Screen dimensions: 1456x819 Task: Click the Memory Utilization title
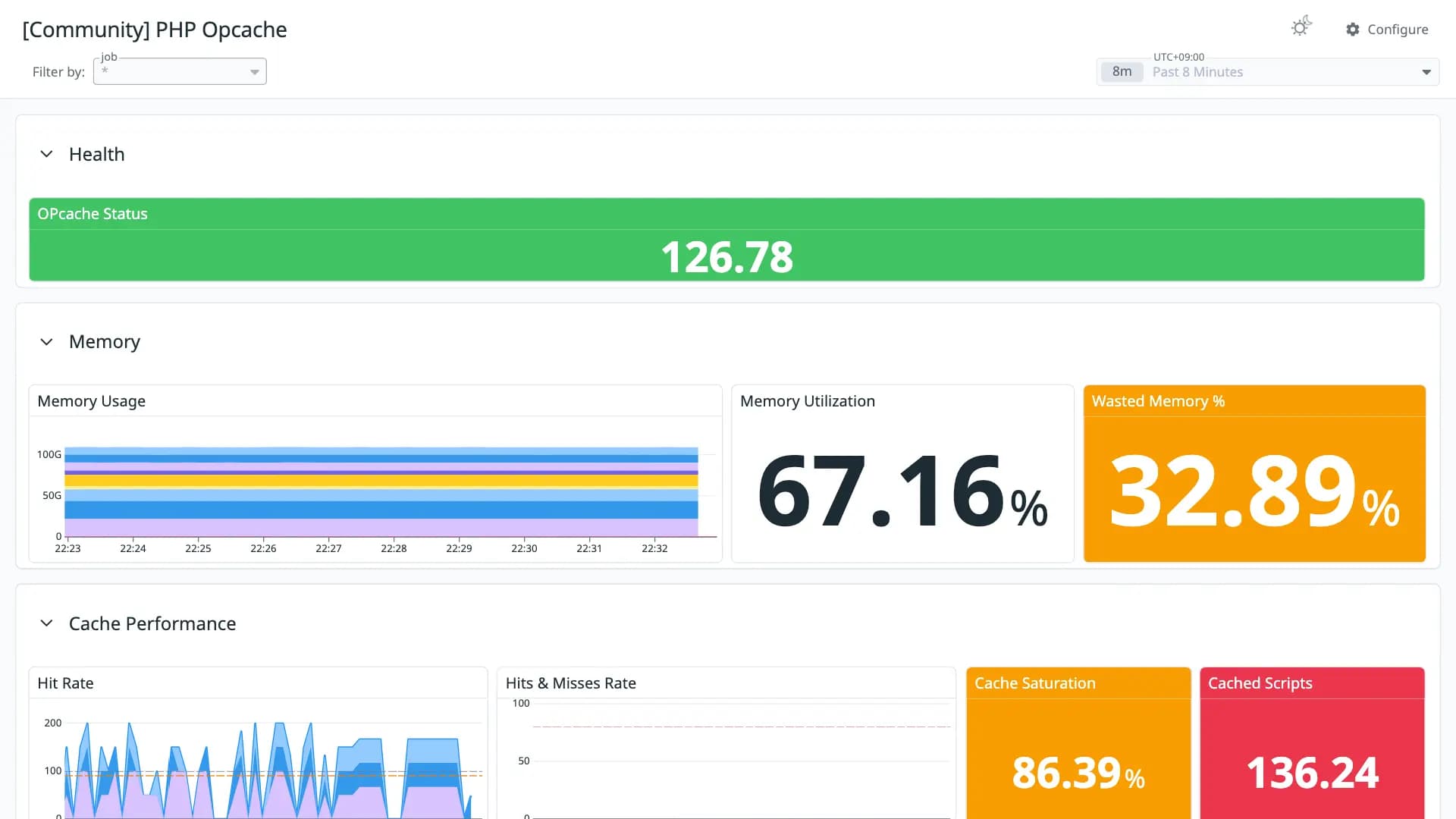click(x=808, y=401)
